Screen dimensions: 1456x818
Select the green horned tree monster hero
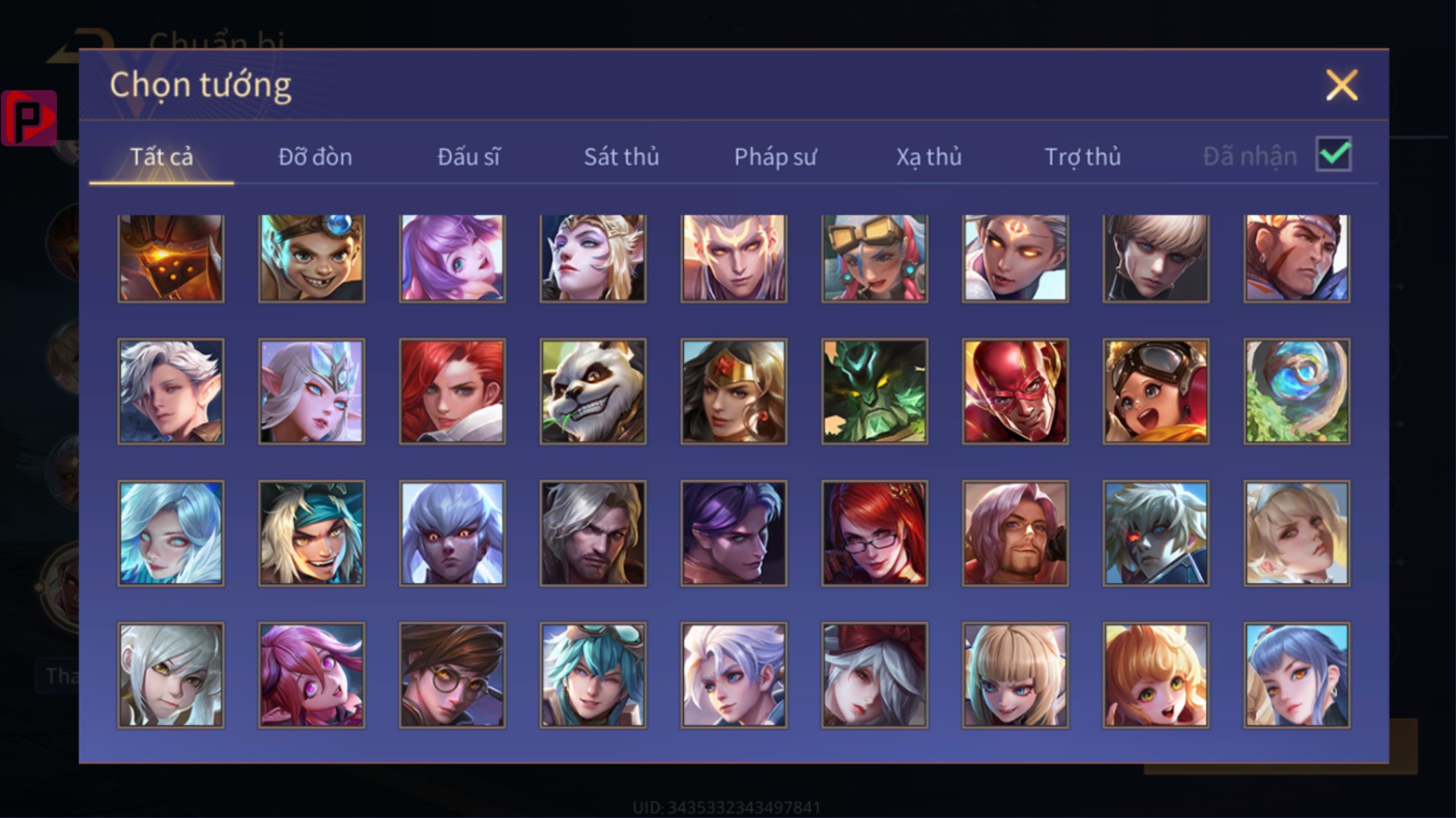(x=875, y=391)
